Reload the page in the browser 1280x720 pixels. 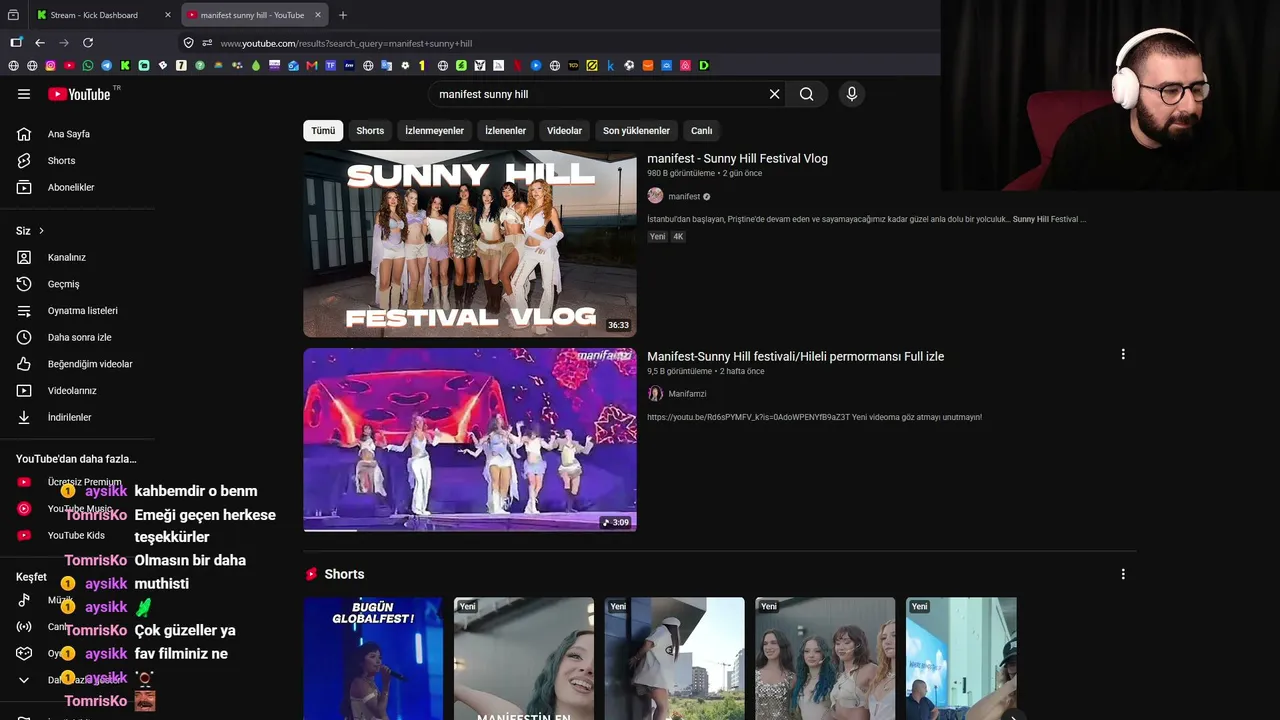coord(88,43)
